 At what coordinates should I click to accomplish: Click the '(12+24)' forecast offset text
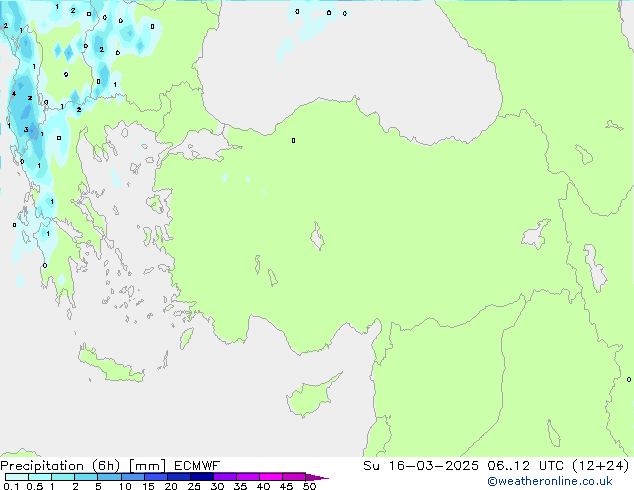pos(601,466)
